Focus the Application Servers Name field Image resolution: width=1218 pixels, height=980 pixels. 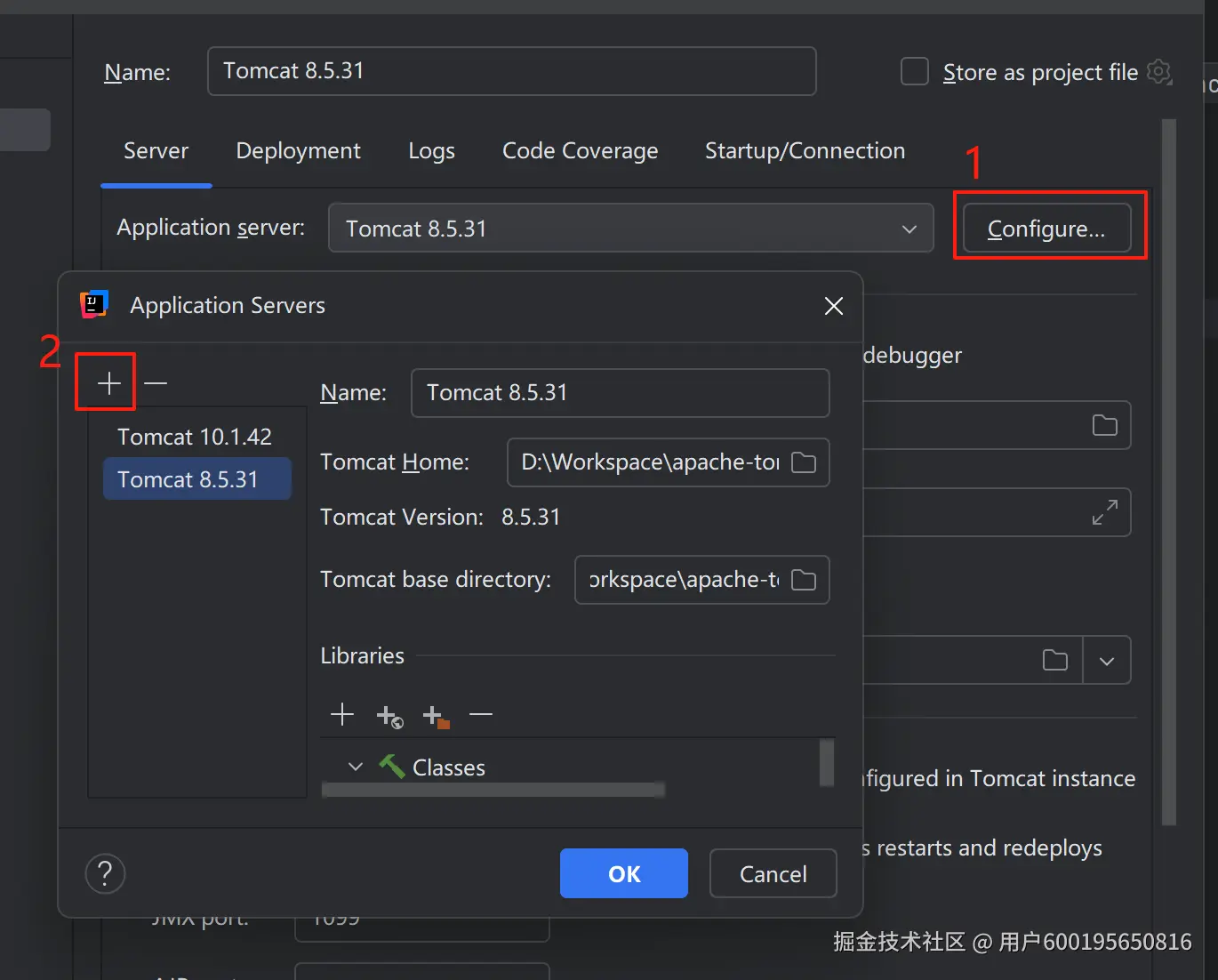[x=621, y=393]
